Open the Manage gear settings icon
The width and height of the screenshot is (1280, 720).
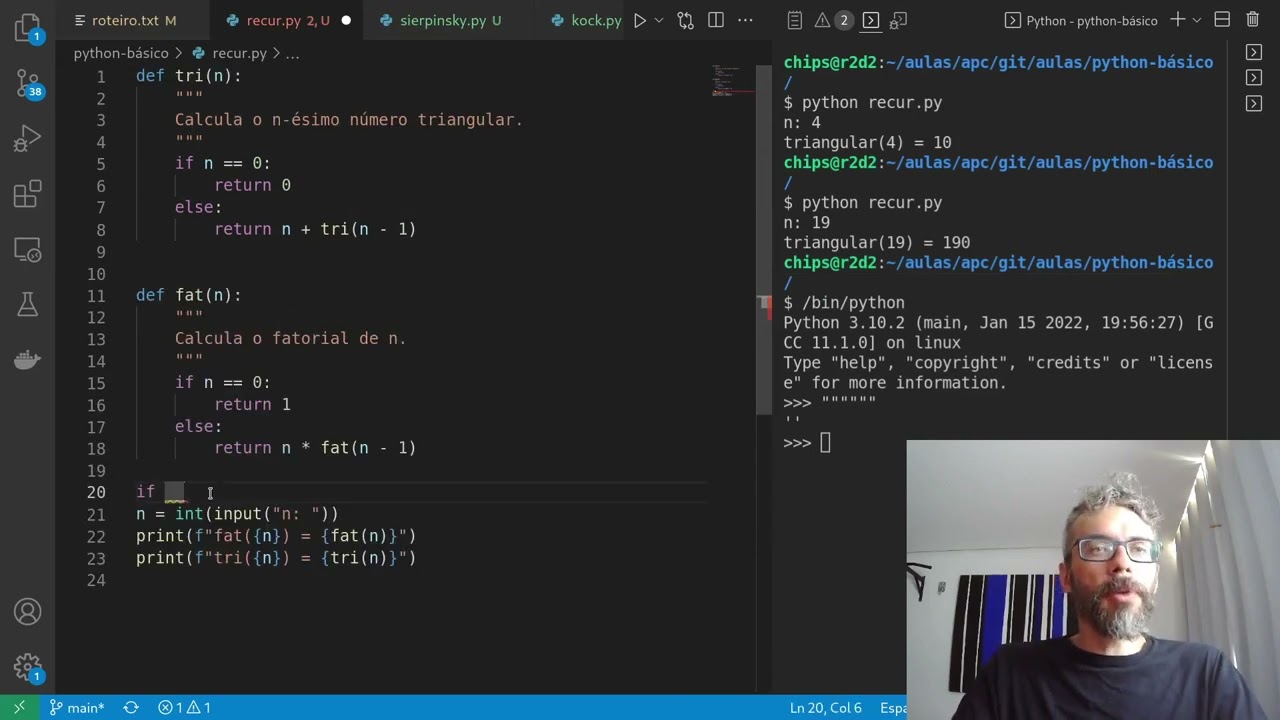pyautogui.click(x=27, y=666)
